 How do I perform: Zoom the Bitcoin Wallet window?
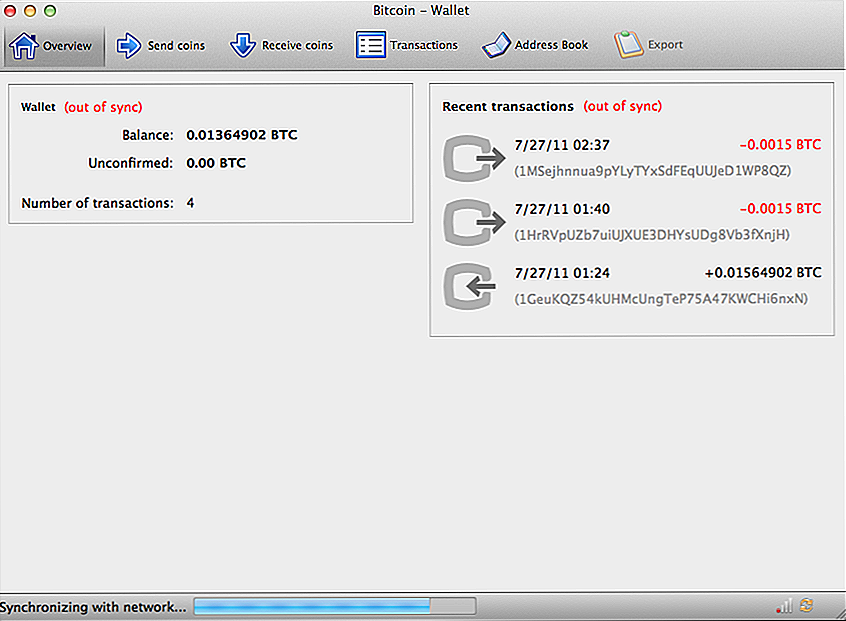(x=50, y=11)
